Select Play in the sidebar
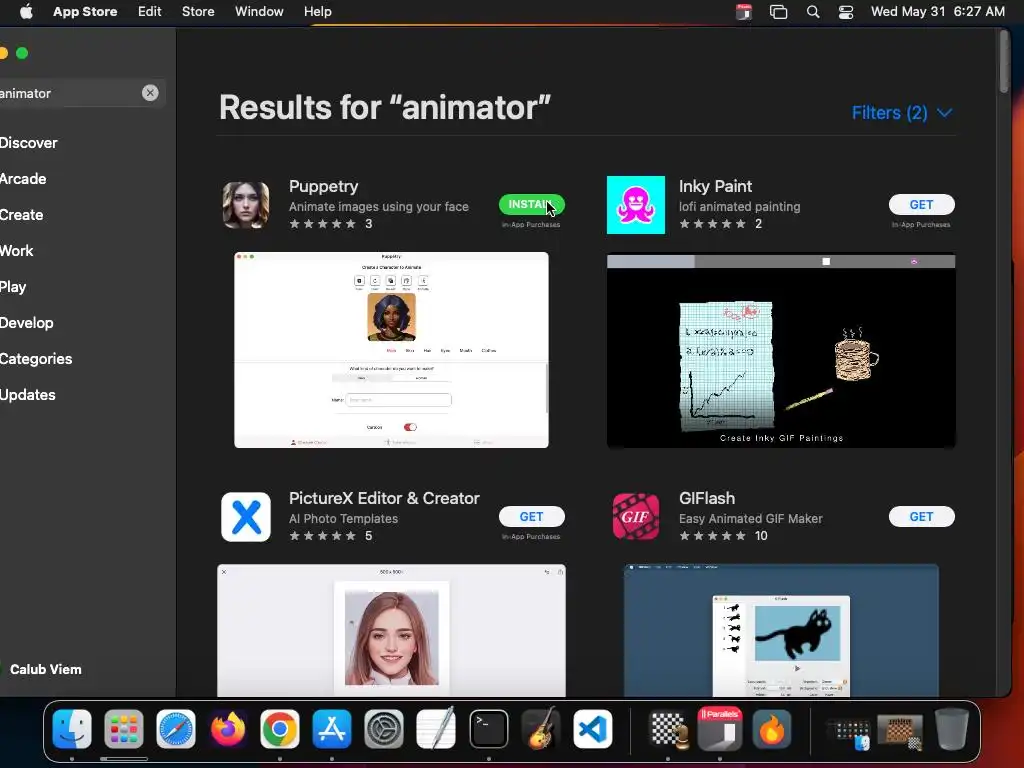 click(13, 287)
